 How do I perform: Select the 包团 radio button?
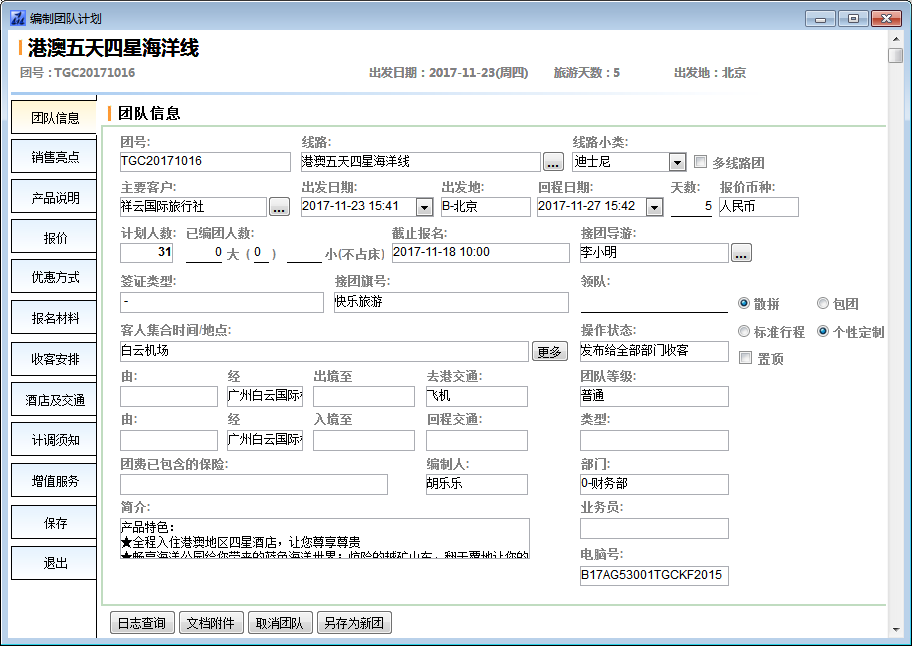tap(823, 303)
